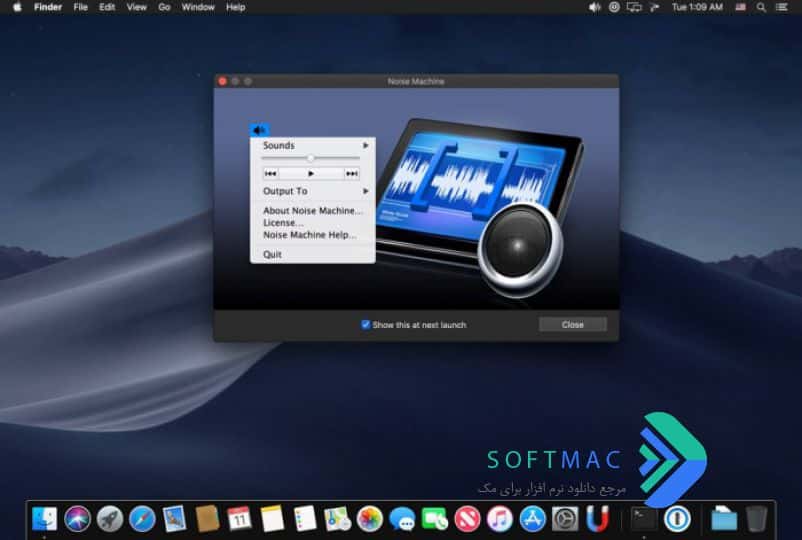Open the menu bar volume icon
The height and width of the screenshot is (540, 802).
(594, 7)
